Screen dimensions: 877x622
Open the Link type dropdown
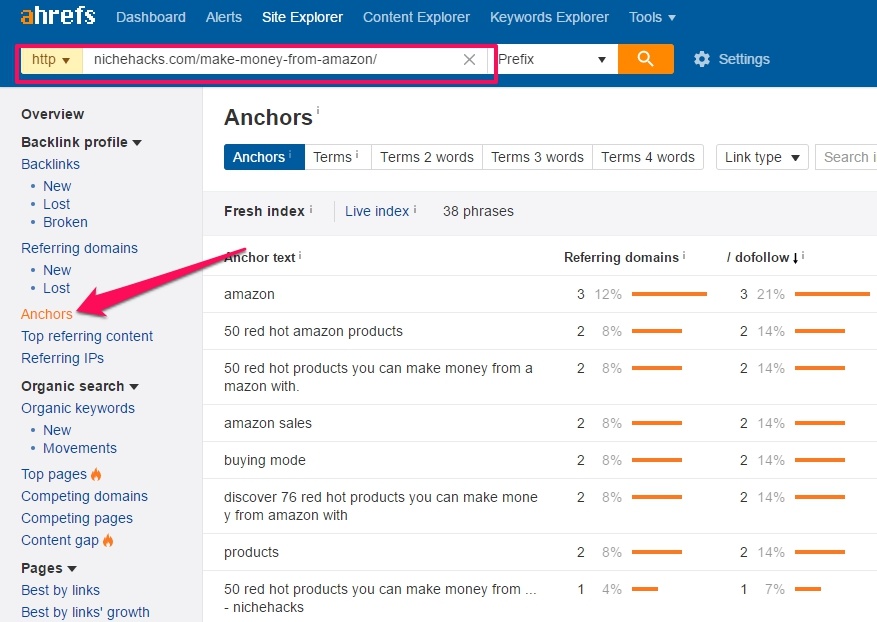point(762,157)
